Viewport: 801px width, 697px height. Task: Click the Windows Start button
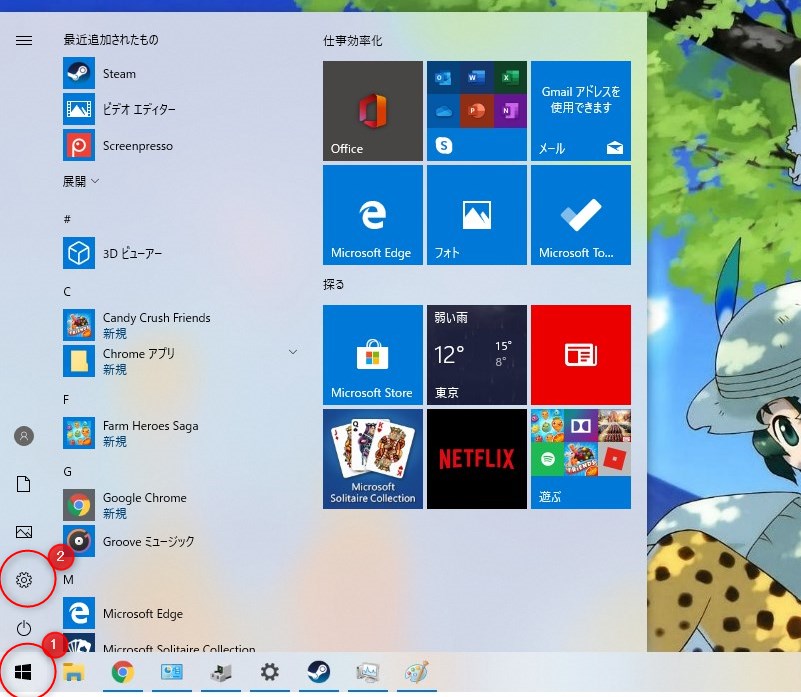(x=23, y=672)
